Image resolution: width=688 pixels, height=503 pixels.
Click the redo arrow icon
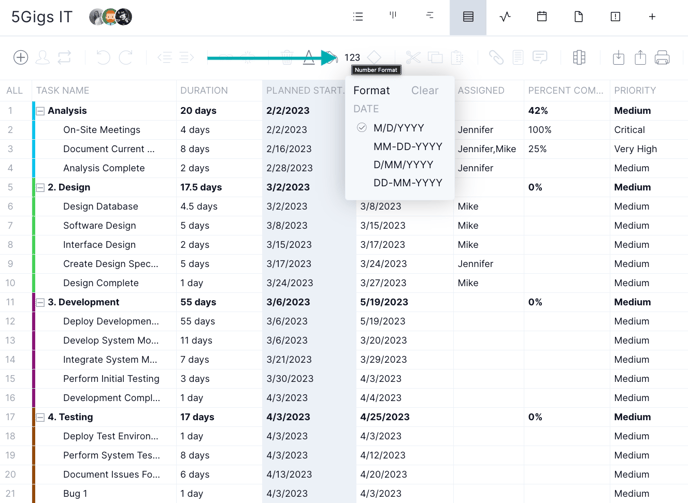click(x=126, y=57)
